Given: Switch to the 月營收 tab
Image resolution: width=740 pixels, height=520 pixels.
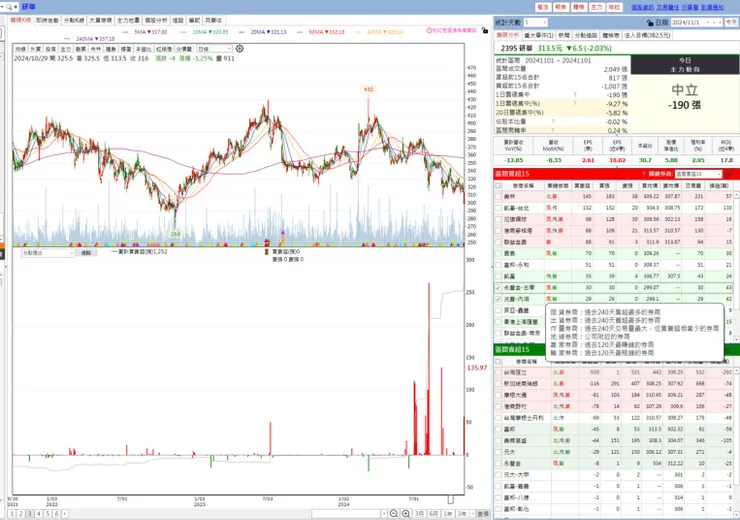Looking at the screenshot, I should coord(213,20).
